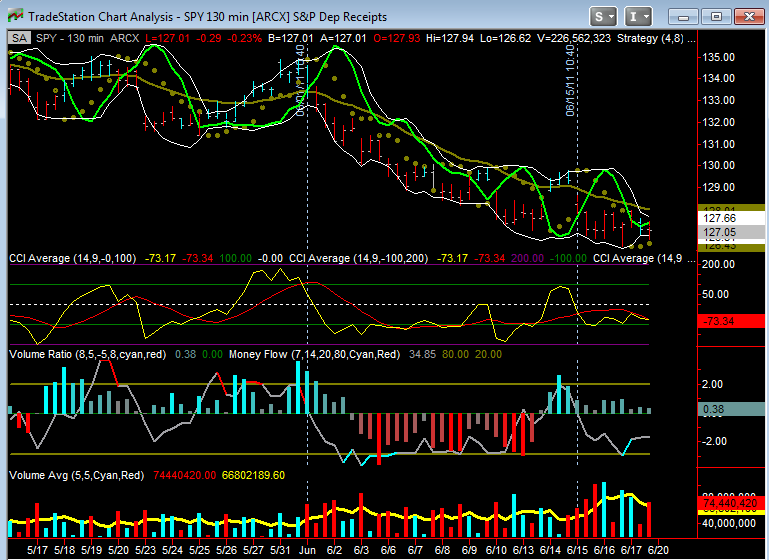Screen dimensions: 769x560
Task: Click the Lo=126.62 low value
Action: (505, 38)
